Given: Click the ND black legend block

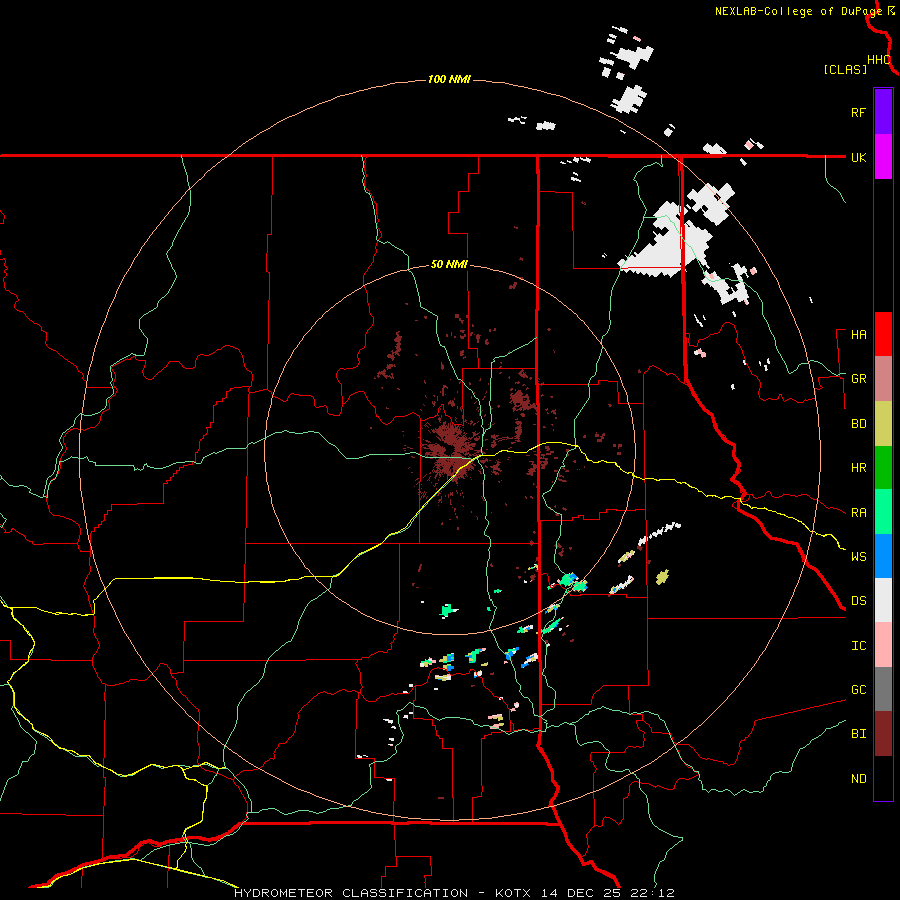Looking at the screenshot, I should pos(883,778).
